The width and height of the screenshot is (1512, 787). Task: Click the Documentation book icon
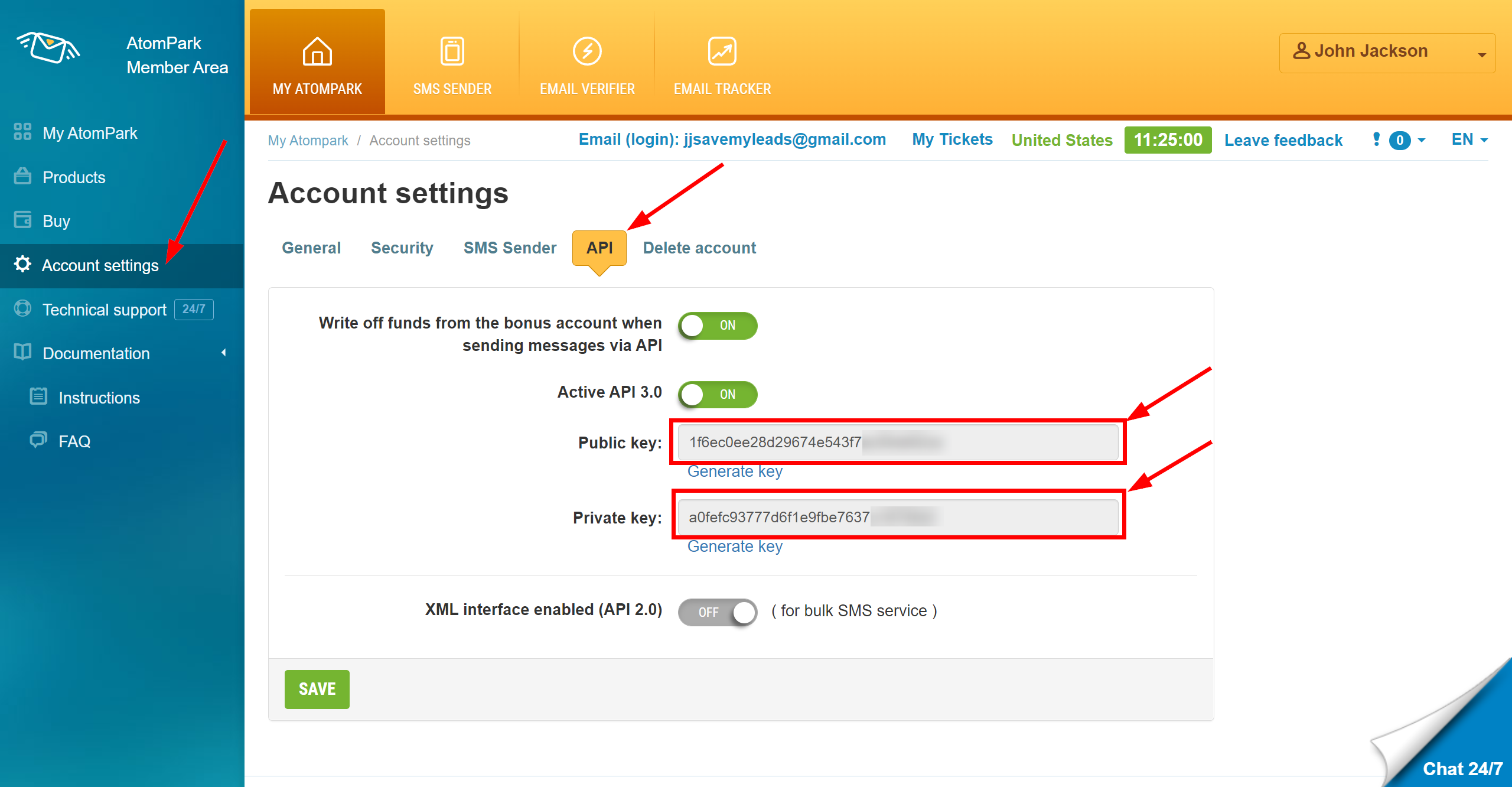[x=22, y=352]
